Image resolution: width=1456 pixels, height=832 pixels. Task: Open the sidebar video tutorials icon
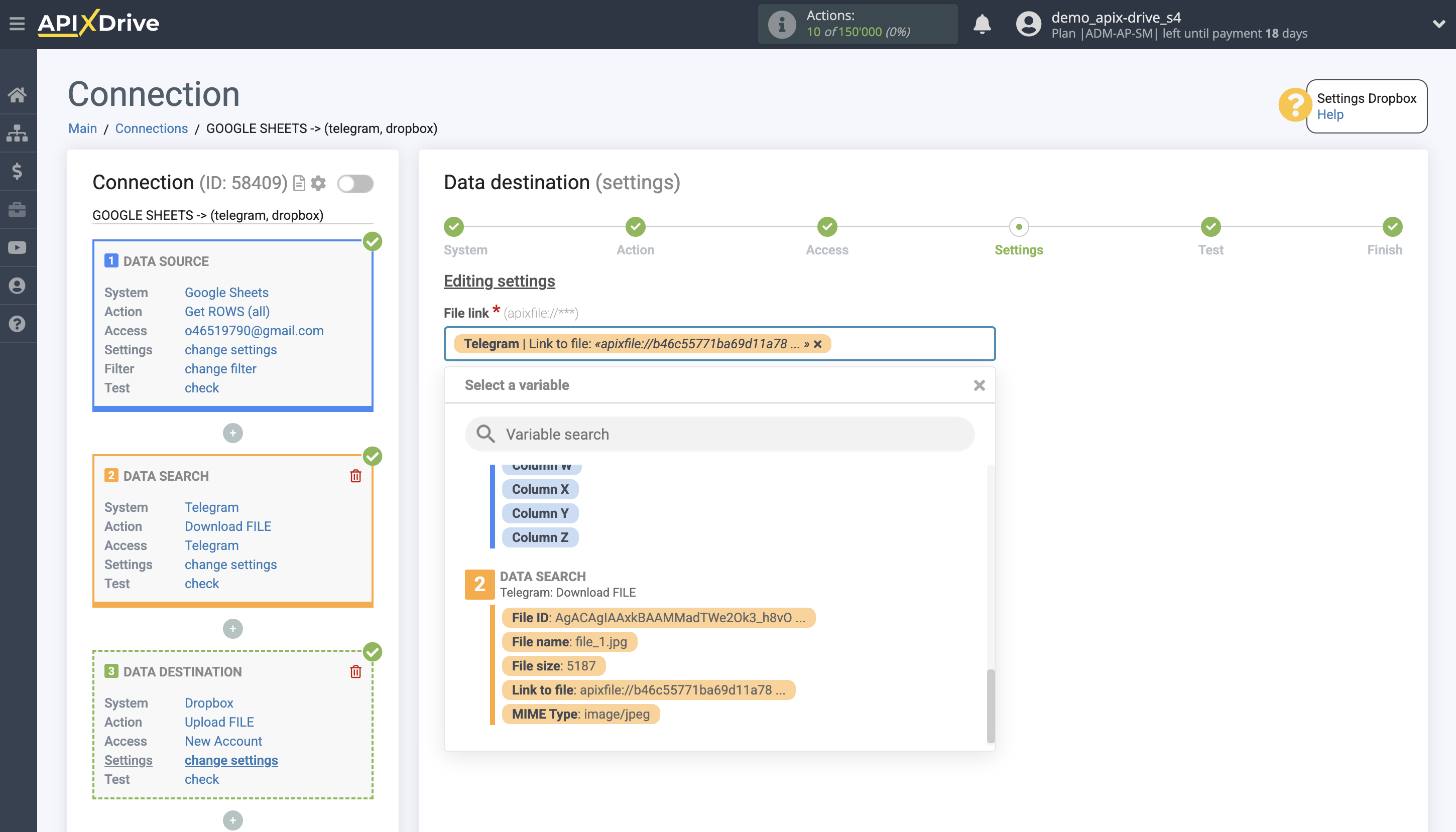pyautogui.click(x=17, y=247)
